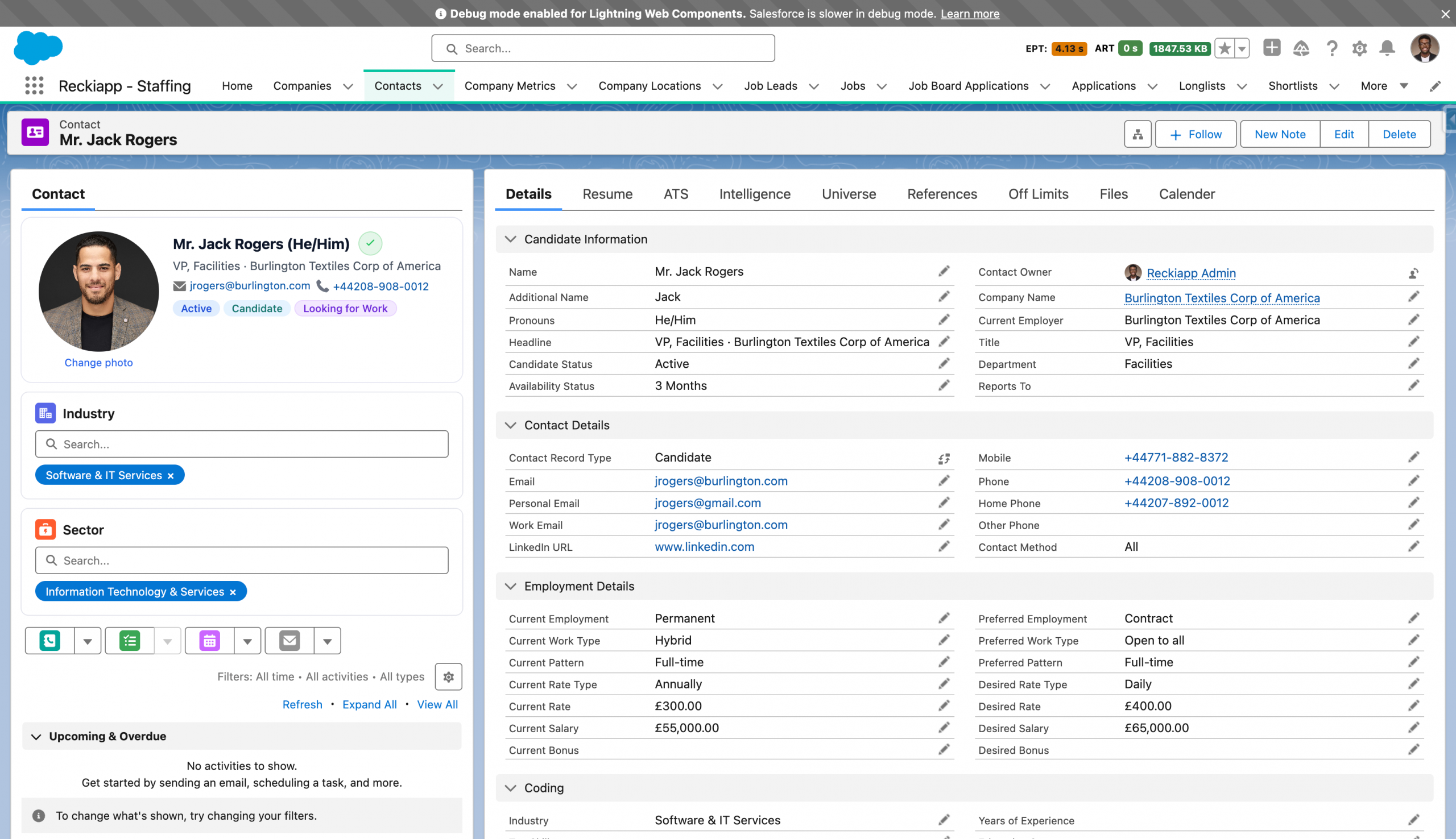Screen dimensions: 1456x839
Task: Switch to the Resume tab
Action: click(607, 194)
